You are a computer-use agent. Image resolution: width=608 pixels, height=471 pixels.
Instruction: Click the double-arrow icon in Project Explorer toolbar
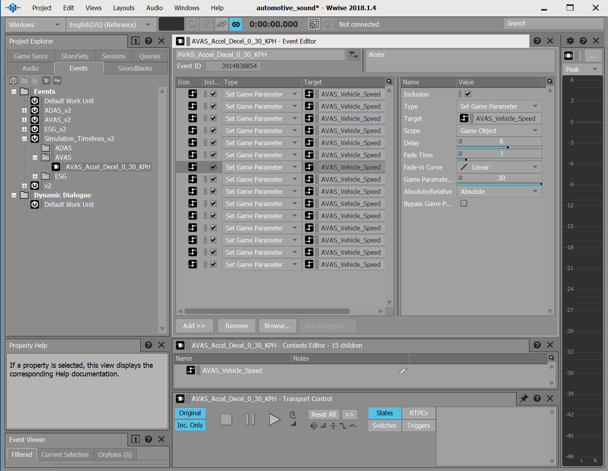point(57,81)
